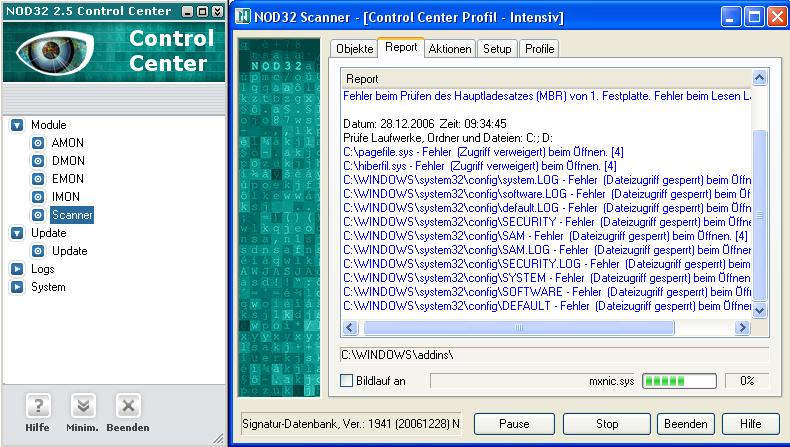Click the SECURITY.LOG error line
This screenshot has height=447, width=790.
tap(547, 264)
